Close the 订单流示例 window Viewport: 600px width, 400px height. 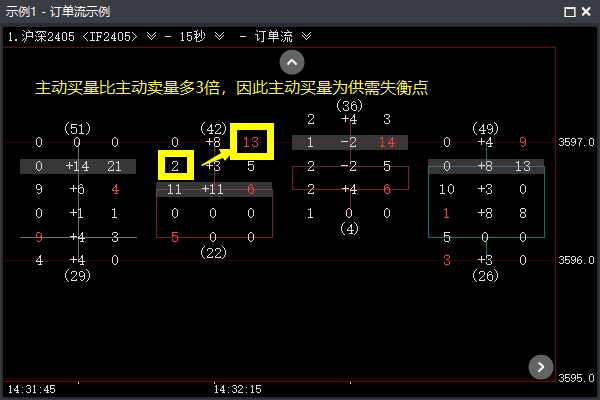[x=587, y=11]
